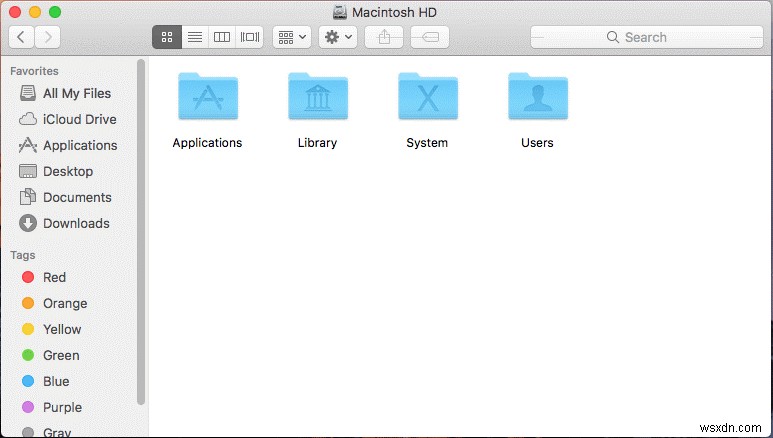This screenshot has width=773, height=438.
Task: Click the "Yellow" tag label
Action: [x=62, y=329]
